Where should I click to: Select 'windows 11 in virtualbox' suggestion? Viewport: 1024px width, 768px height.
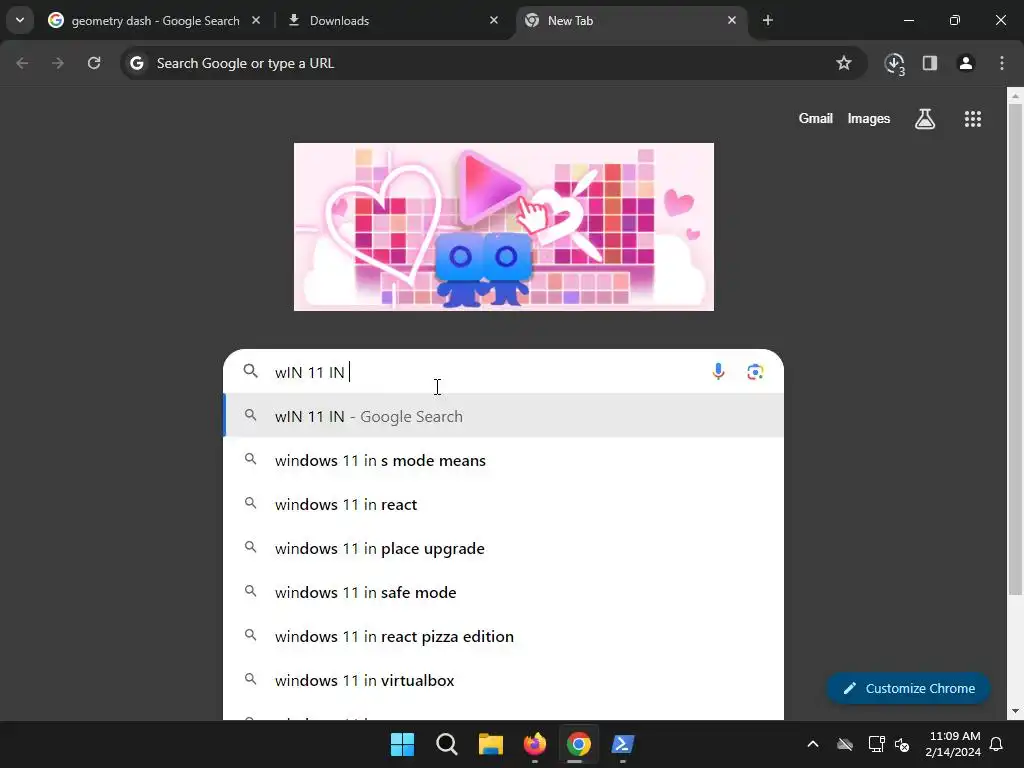[504, 680]
